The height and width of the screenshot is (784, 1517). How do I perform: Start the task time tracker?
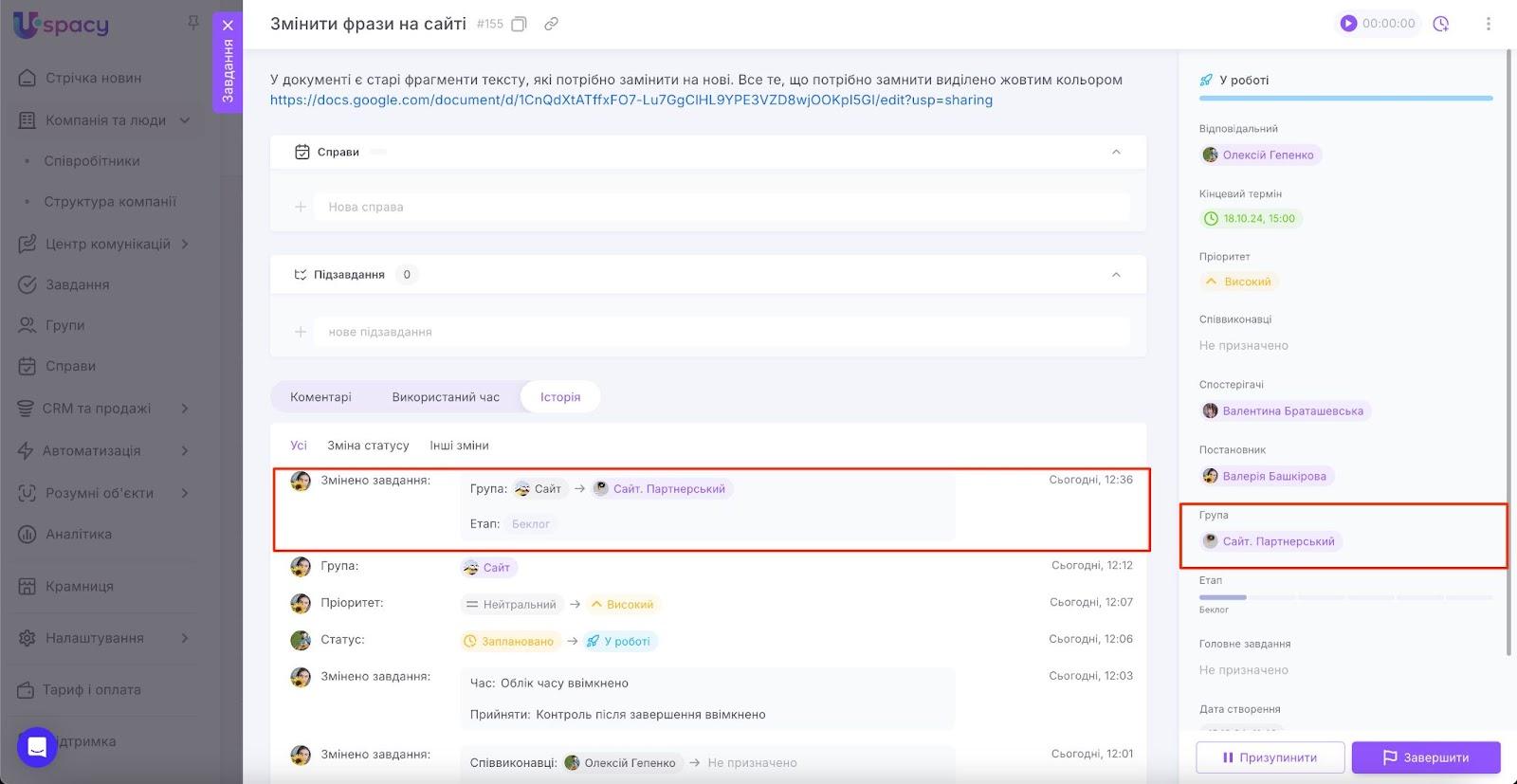[1348, 24]
